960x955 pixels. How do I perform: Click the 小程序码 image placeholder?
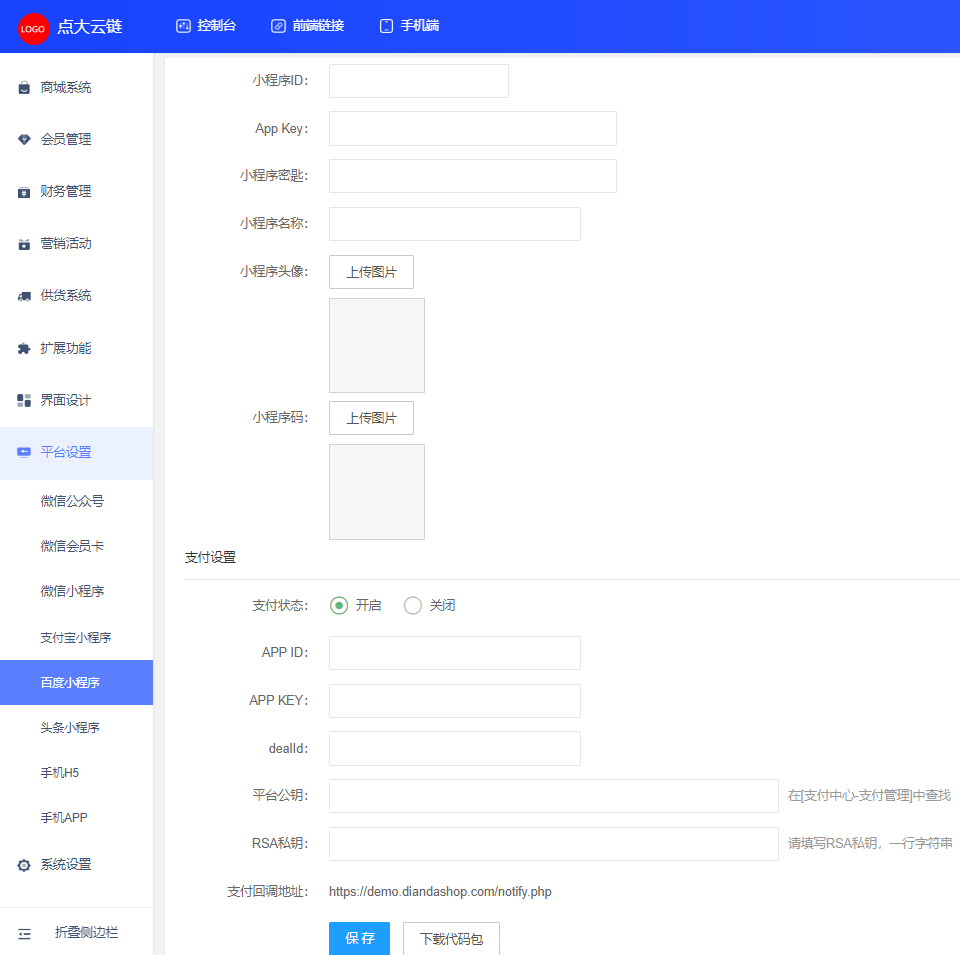click(x=377, y=492)
